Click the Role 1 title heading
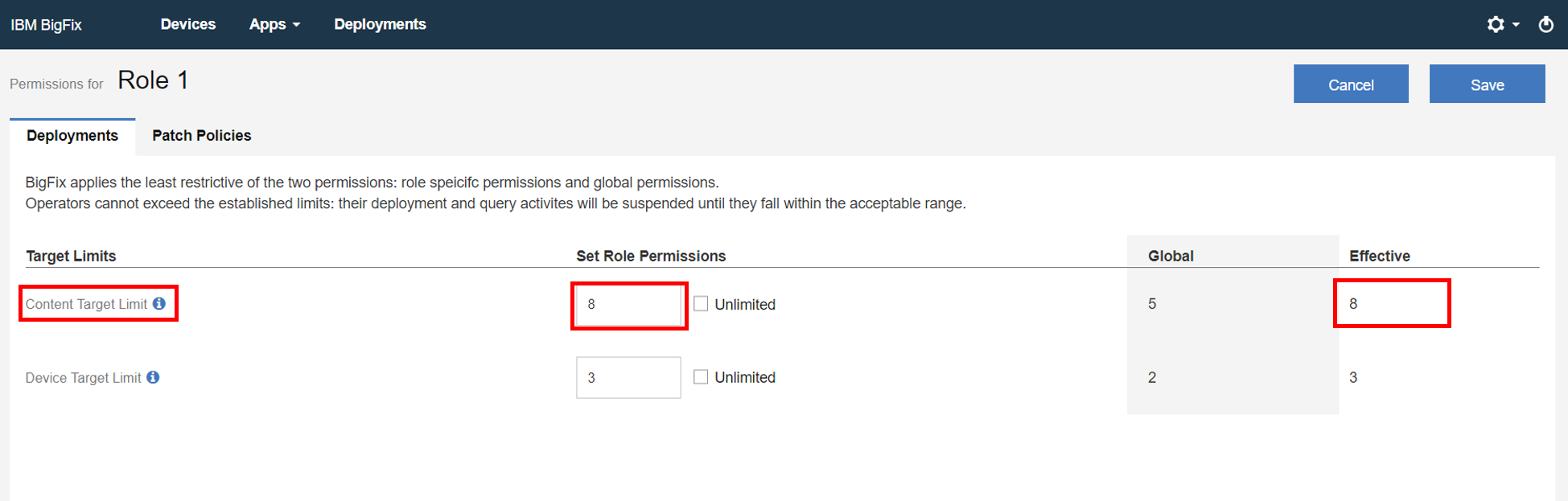 pyautogui.click(x=153, y=80)
